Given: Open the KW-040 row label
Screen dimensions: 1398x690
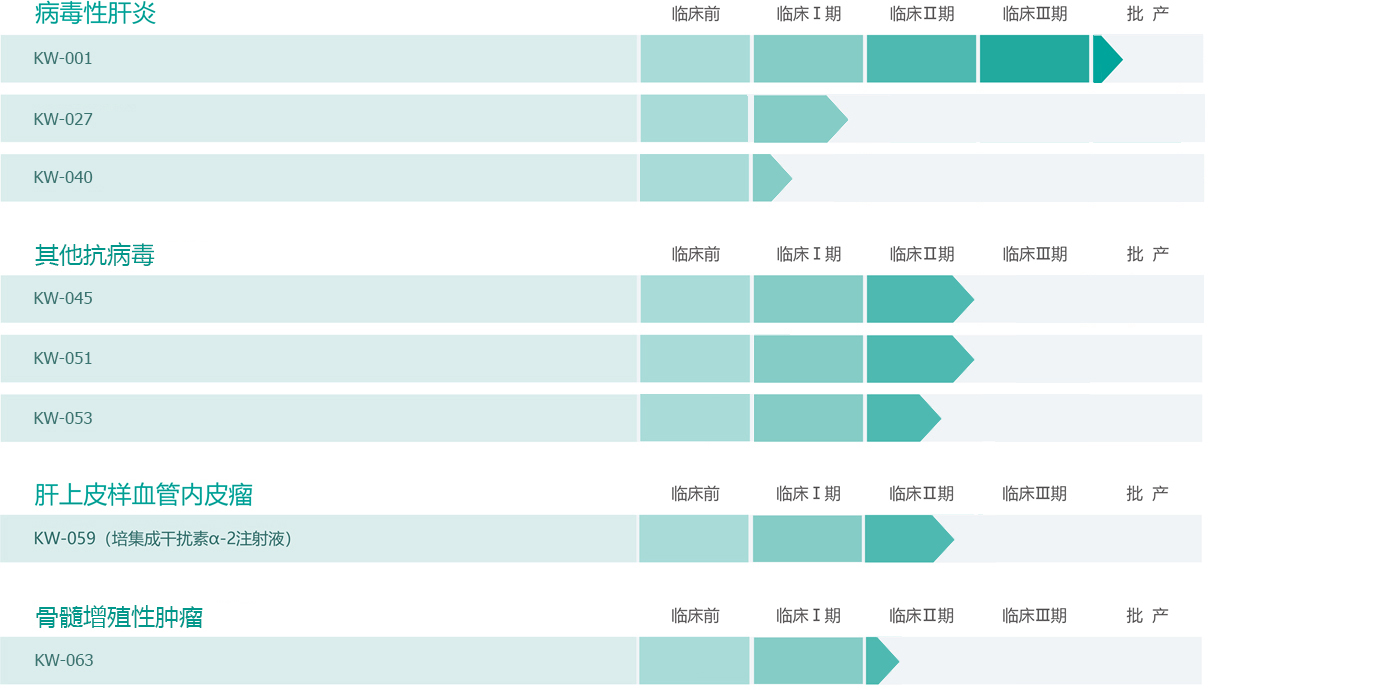Looking at the screenshot, I should click(63, 178).
